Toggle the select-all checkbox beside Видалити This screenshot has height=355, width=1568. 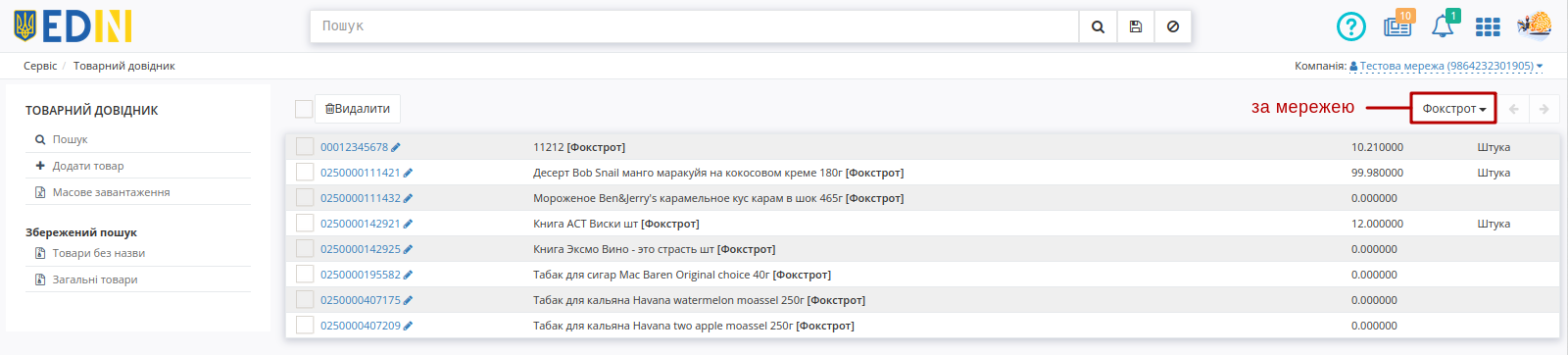pyautogui.click(x=304, y=109)
